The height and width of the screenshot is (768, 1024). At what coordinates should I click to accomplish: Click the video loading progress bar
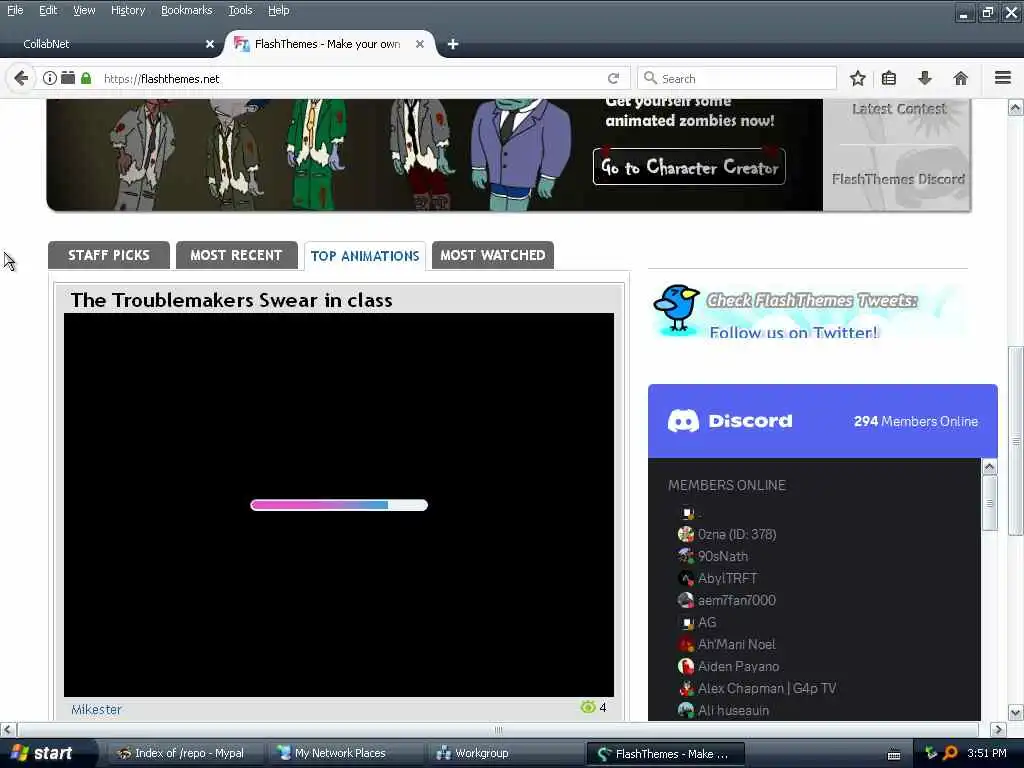339,505
